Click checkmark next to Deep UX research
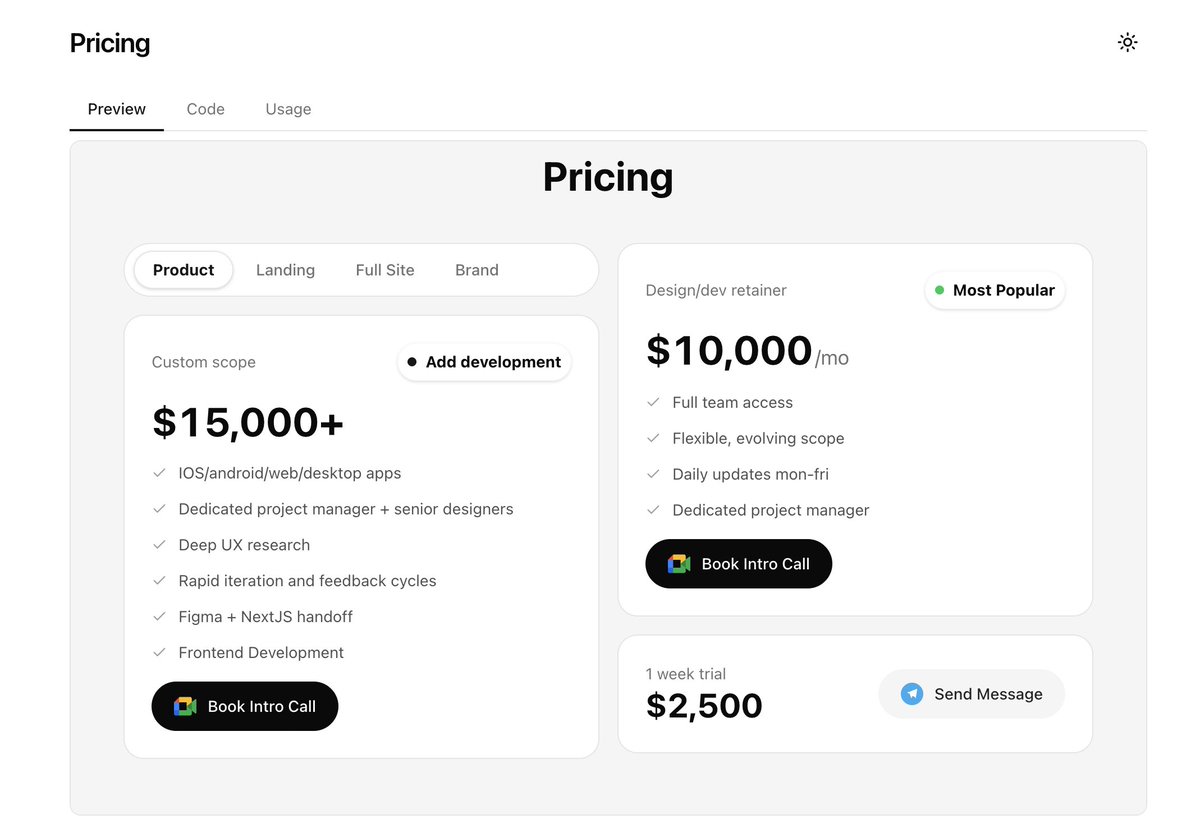The width and height of the screenshot is (1200, 819). [159, 545]
